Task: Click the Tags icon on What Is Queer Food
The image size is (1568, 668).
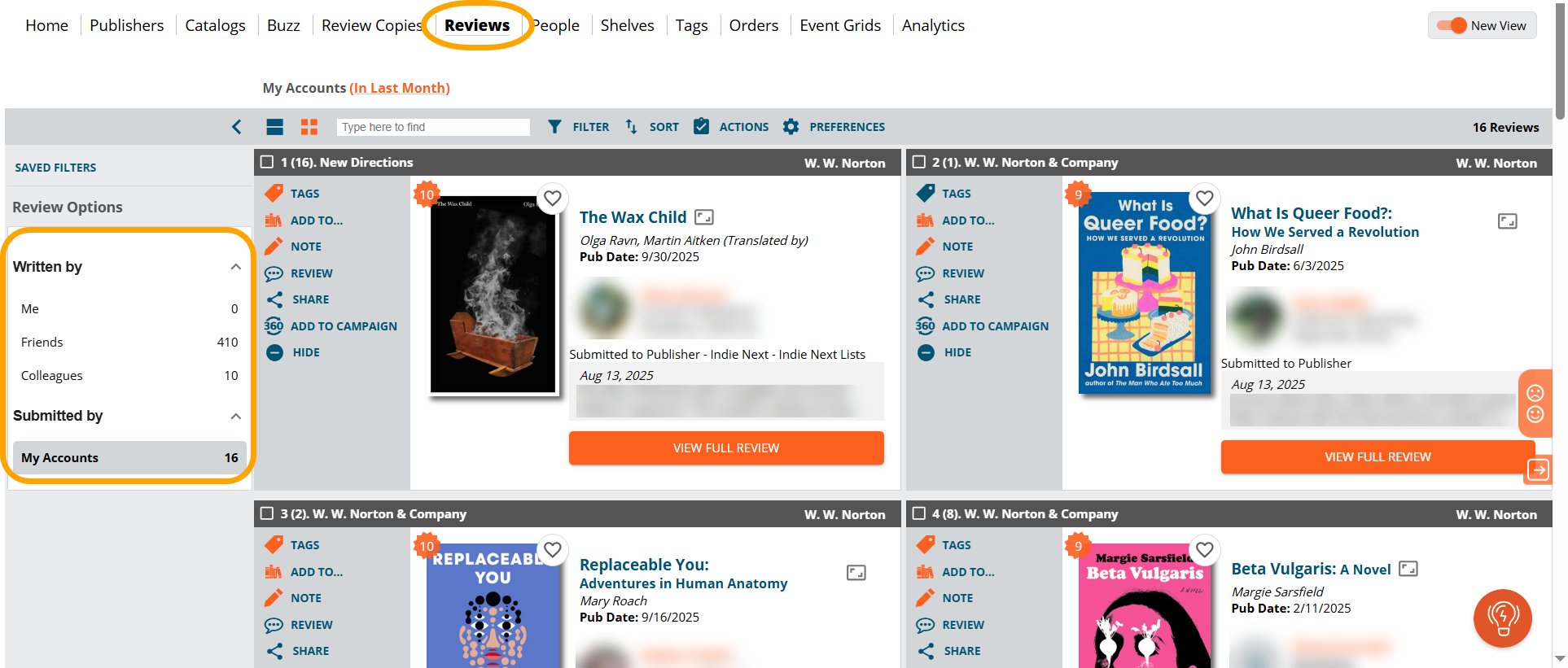Action: coord(926,194)
